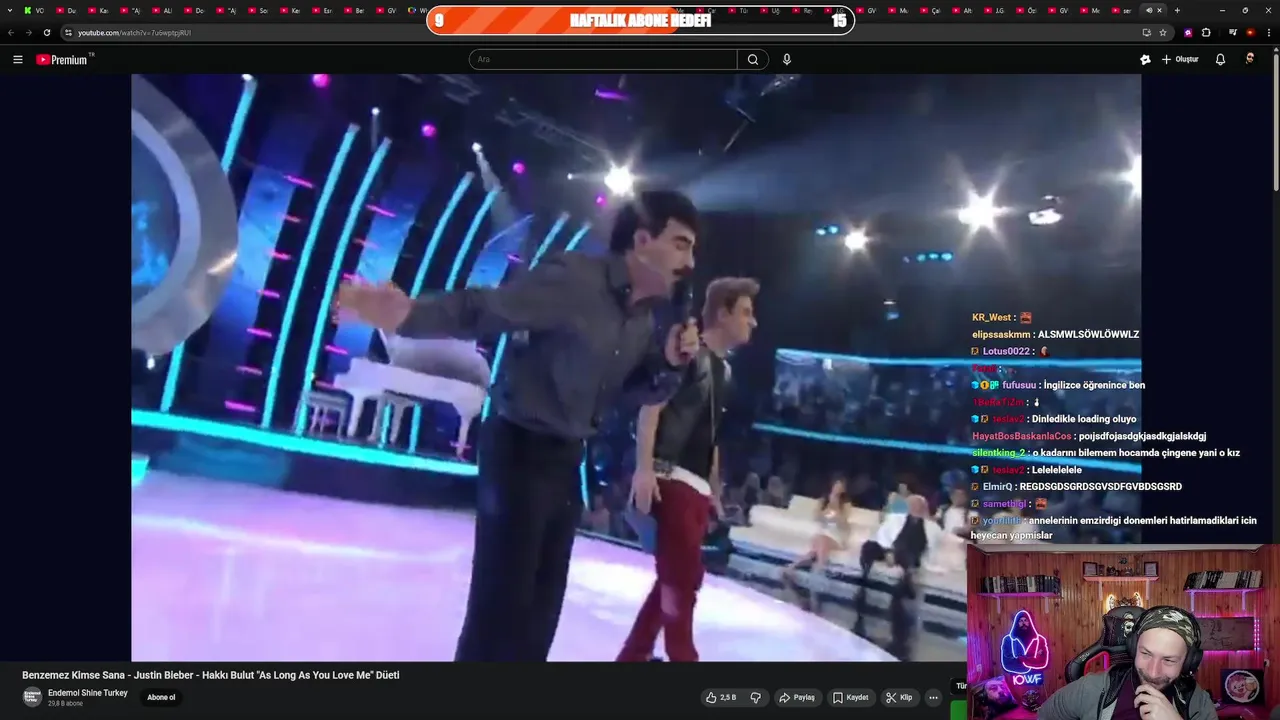This screenshot has width=1280, height=720.
Task: Go back with browser back arrow
Action: click(11, 32)
